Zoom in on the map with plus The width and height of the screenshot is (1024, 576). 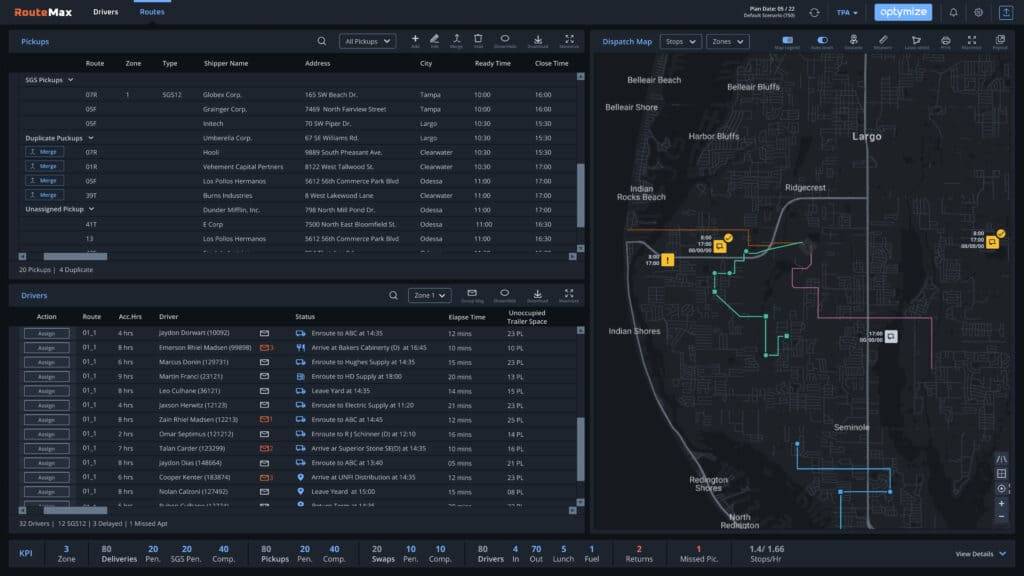[x=1001, y=504]
